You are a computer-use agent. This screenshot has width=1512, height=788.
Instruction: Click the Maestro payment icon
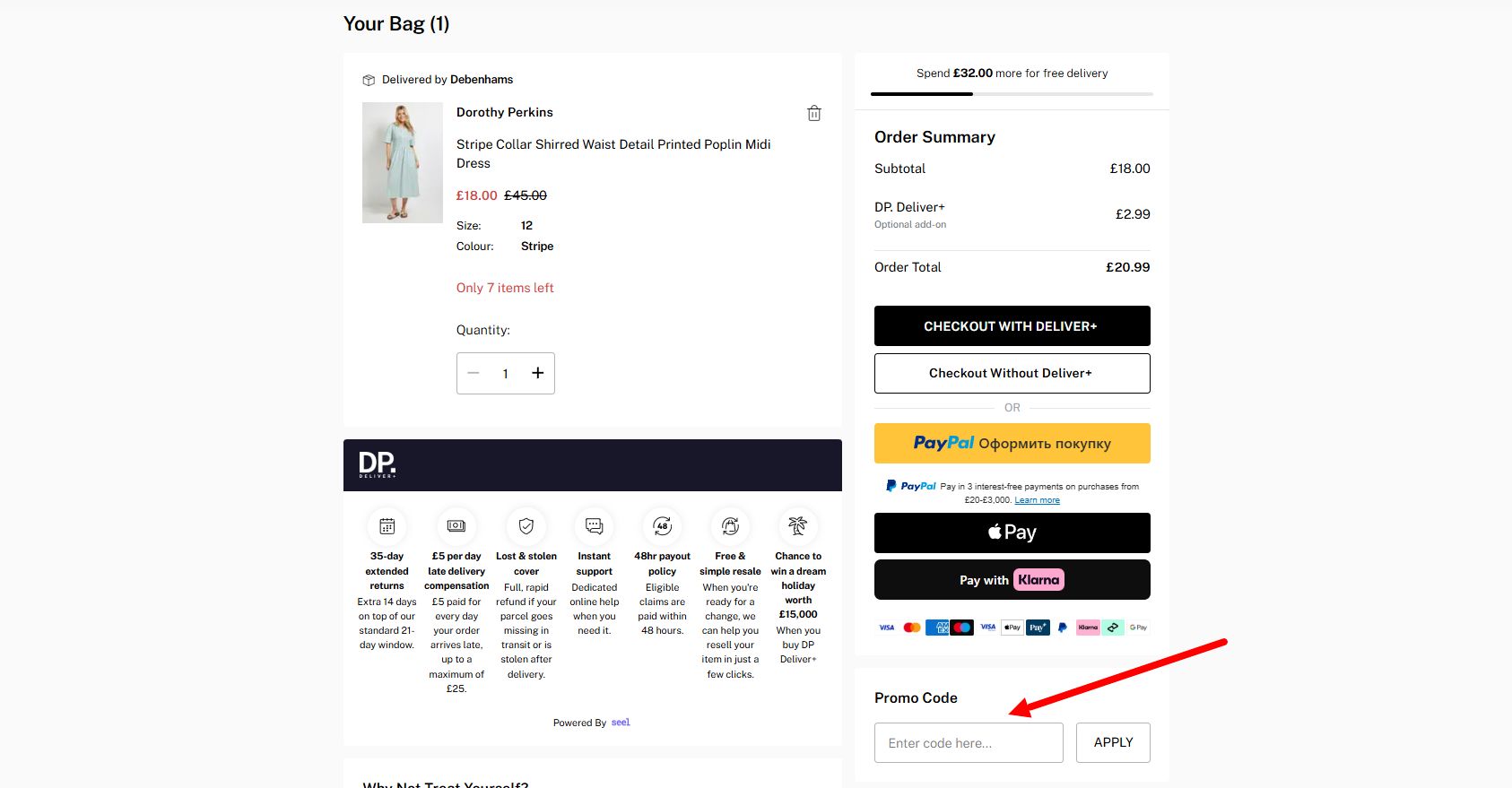pos(962,628)
